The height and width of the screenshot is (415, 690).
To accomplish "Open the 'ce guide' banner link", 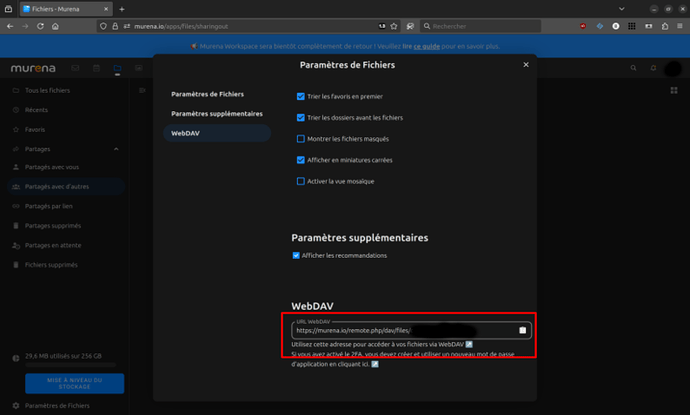I will [x=426, y=46].
